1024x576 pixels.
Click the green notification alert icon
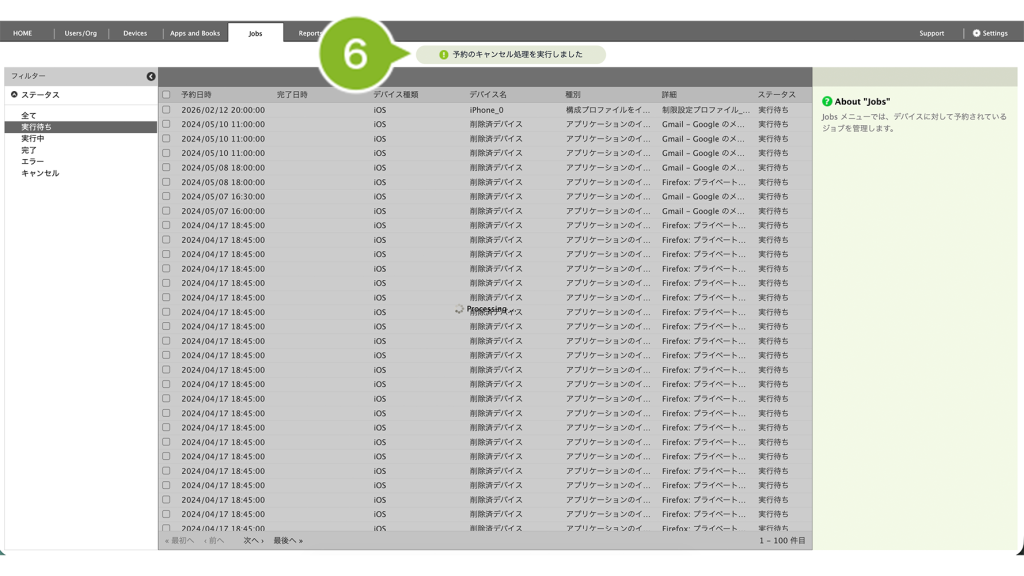pyautogui.click(x=444, y=55)
